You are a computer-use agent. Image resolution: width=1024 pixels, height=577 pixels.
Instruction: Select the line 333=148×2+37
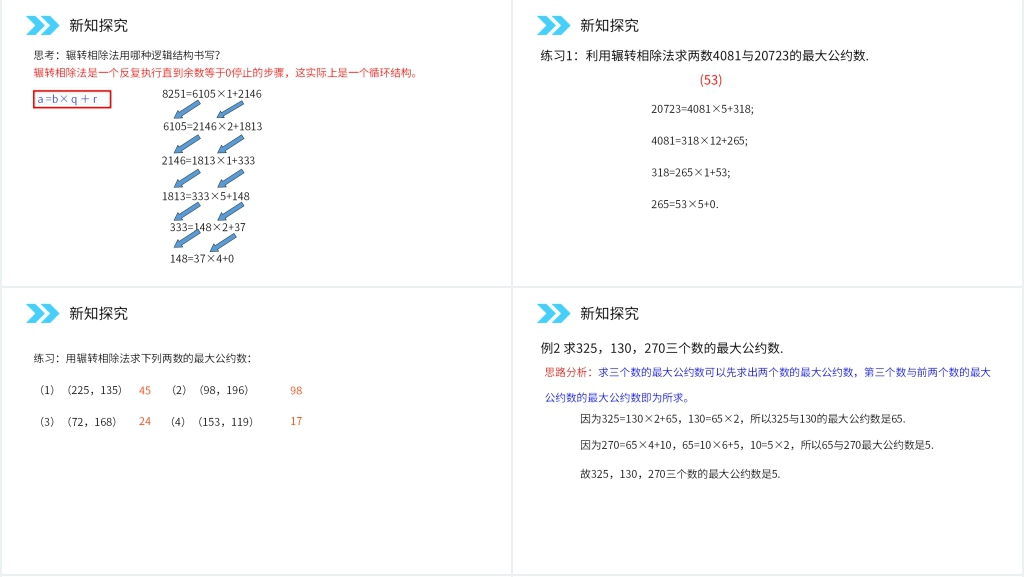[x=208, y=227]
